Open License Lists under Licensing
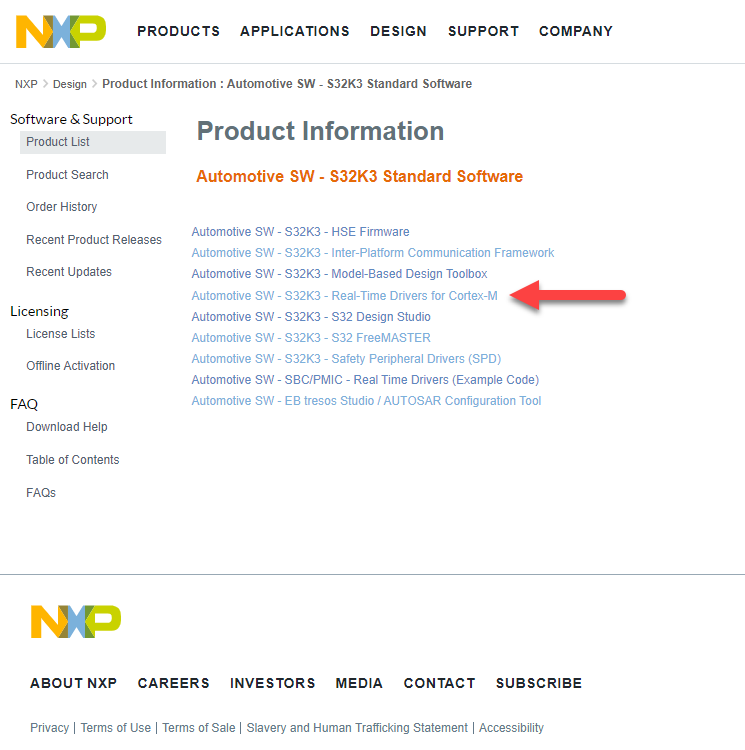 61,334
